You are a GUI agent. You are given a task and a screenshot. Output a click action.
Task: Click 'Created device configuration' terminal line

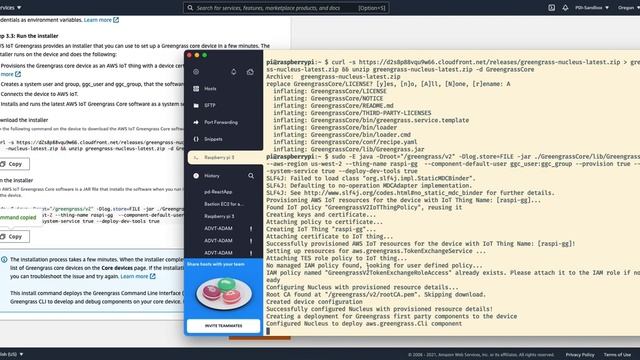click(x=314, y=302)
